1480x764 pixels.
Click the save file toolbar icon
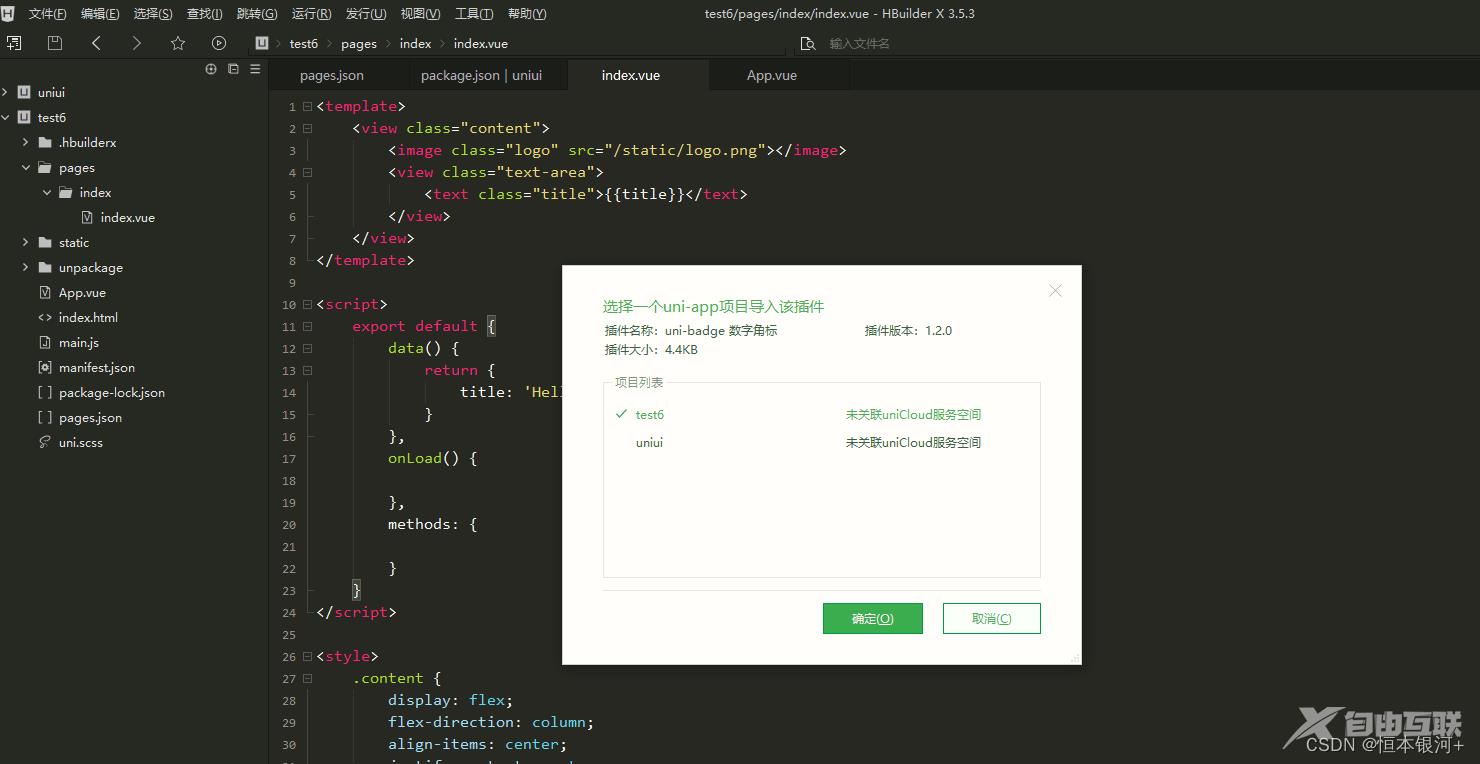(55, 43)
